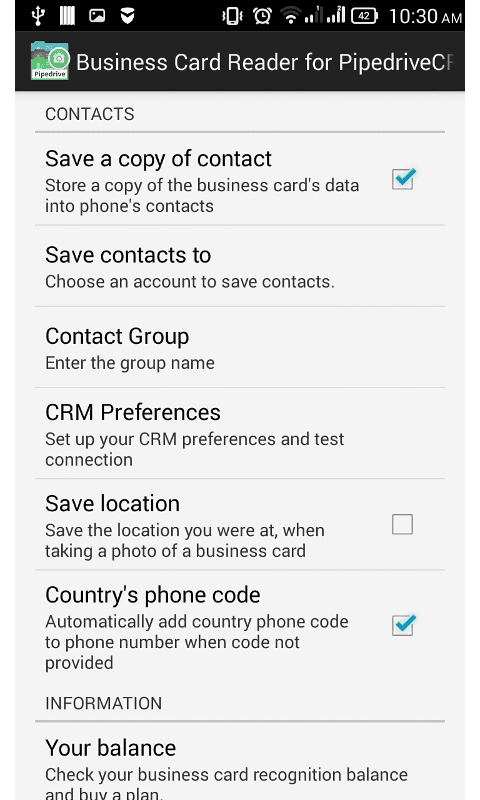Image resolution: width=480 pixels, height=800 pixels.
Task: Tap the alarm clock status icon
Action: 262,16
